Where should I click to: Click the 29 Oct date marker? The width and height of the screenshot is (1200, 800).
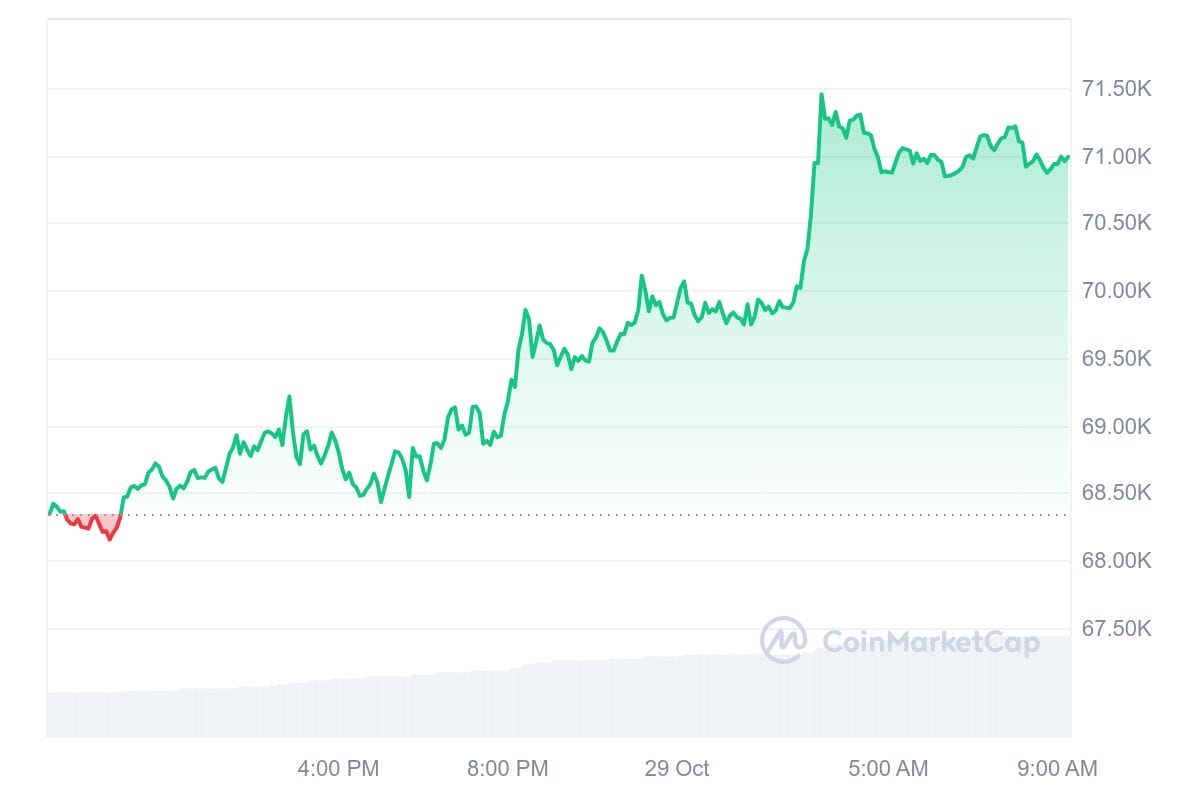677,768
